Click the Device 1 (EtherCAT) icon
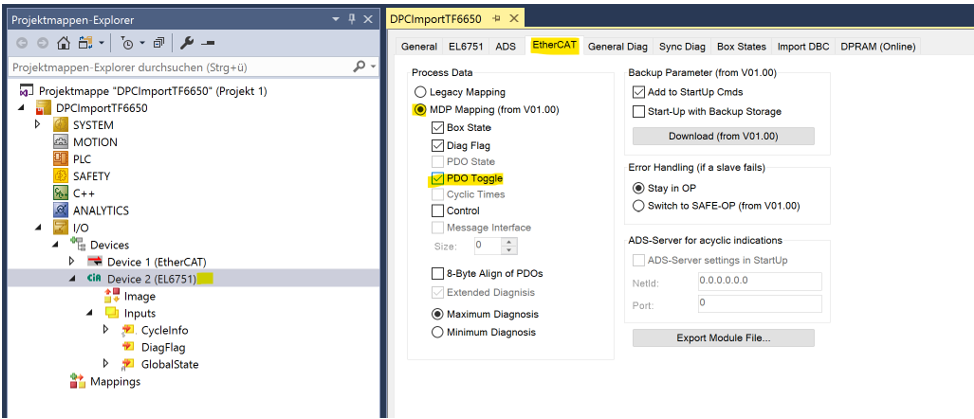Viewport: 974px width, 419px height. (x=94, y=261)
